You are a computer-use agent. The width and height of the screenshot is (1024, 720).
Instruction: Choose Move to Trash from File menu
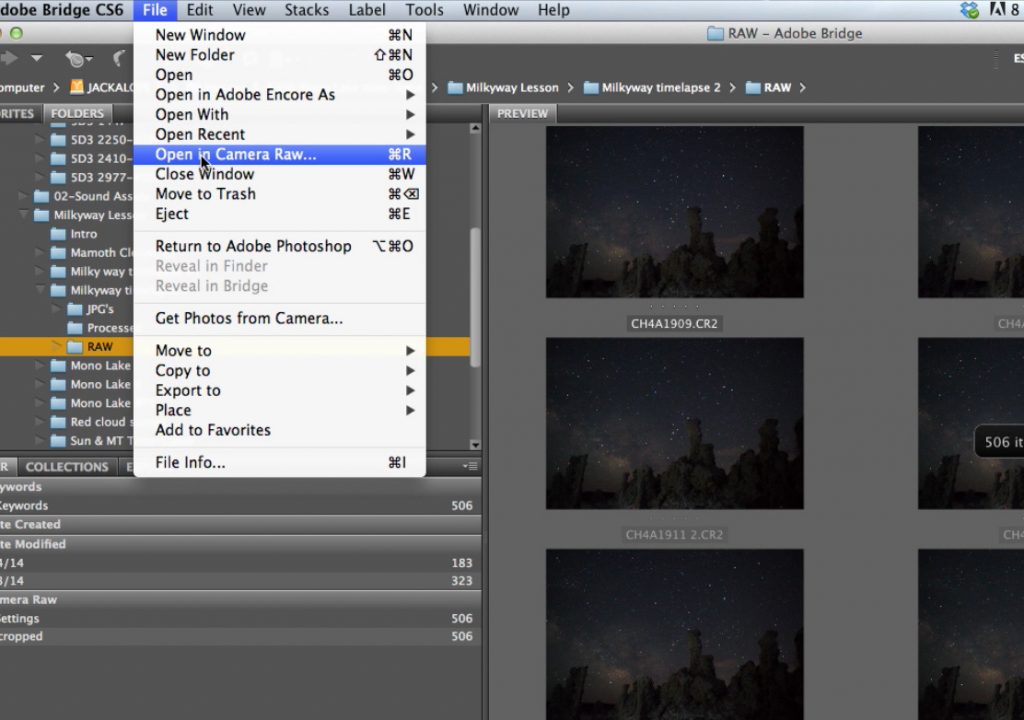280,194
